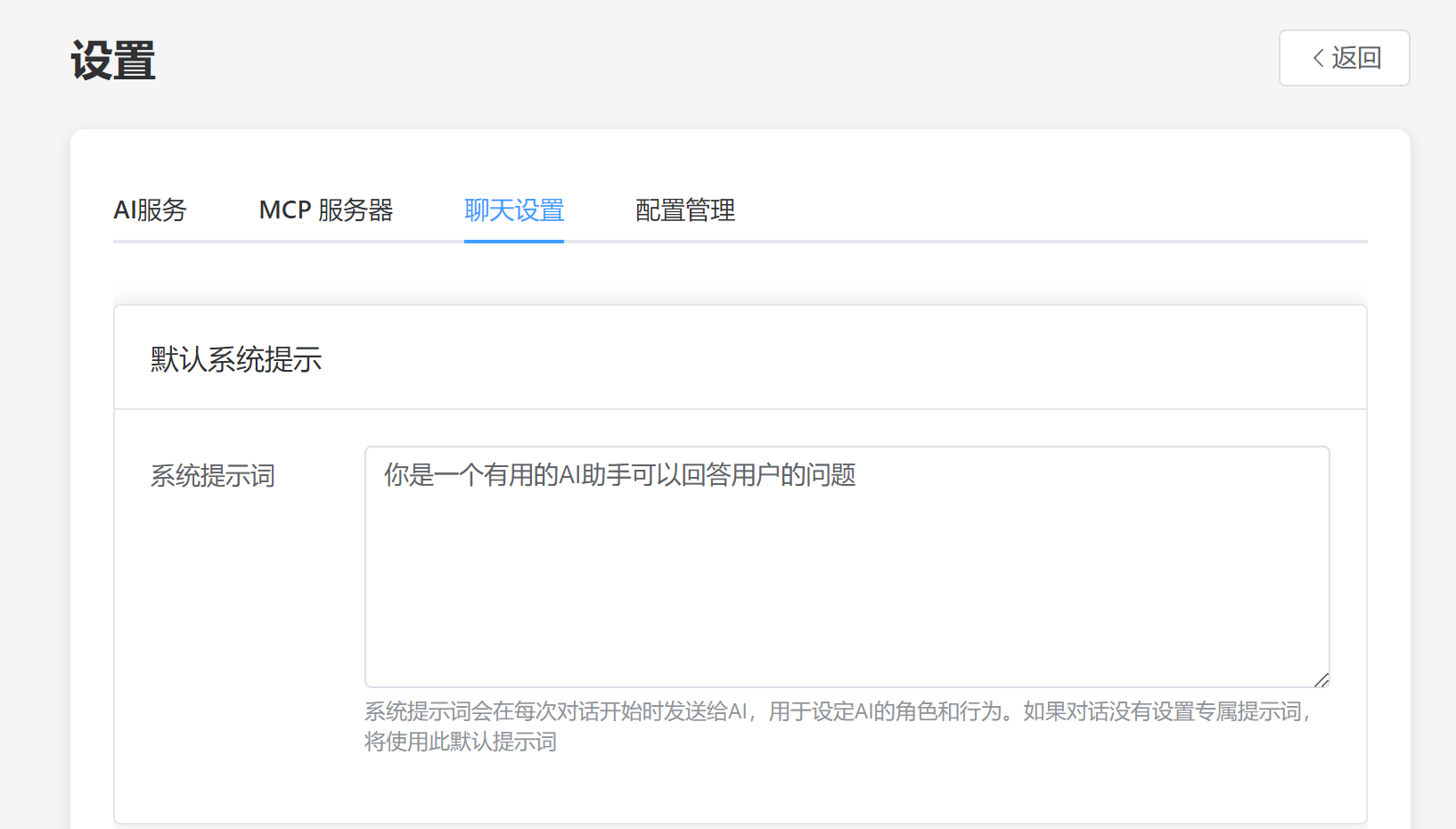Click the textarea corner resize handle
Viewport: 1456px width, 829px height.
[1321, 680]
